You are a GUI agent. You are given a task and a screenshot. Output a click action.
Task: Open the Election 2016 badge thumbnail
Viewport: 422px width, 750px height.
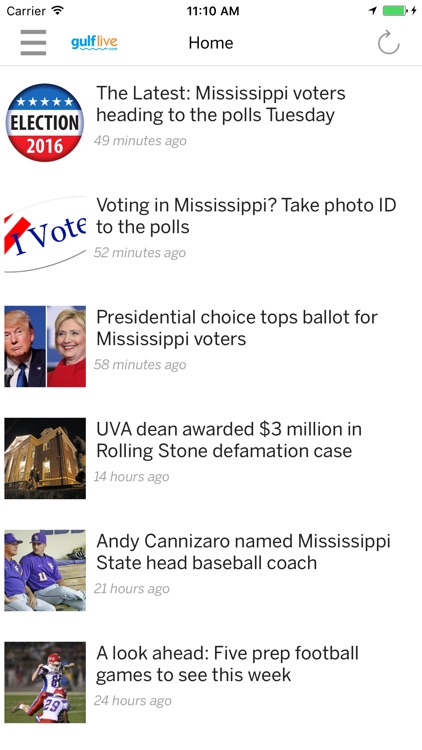coord(45,122)
